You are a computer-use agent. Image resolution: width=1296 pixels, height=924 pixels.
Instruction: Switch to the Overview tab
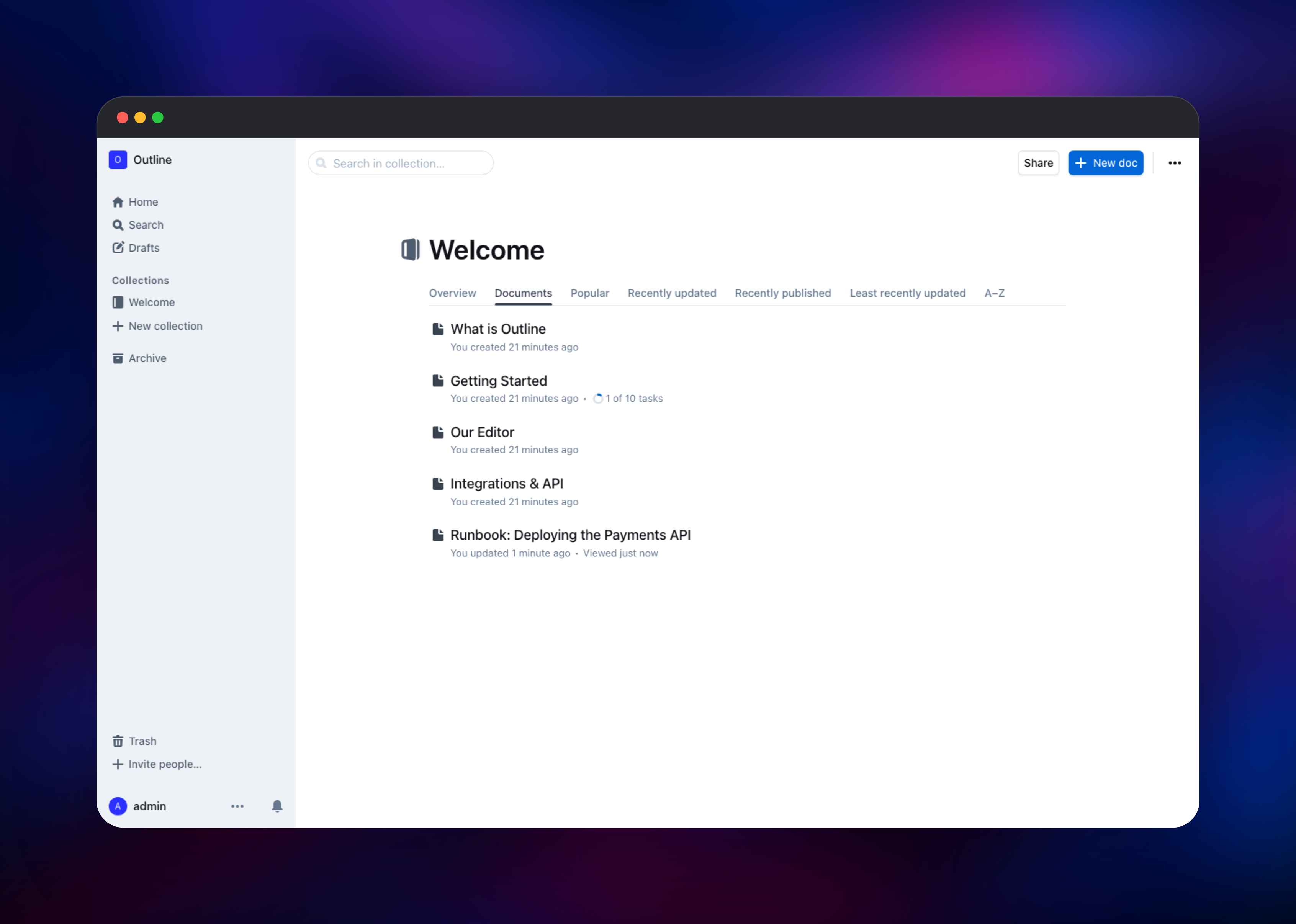452,293
